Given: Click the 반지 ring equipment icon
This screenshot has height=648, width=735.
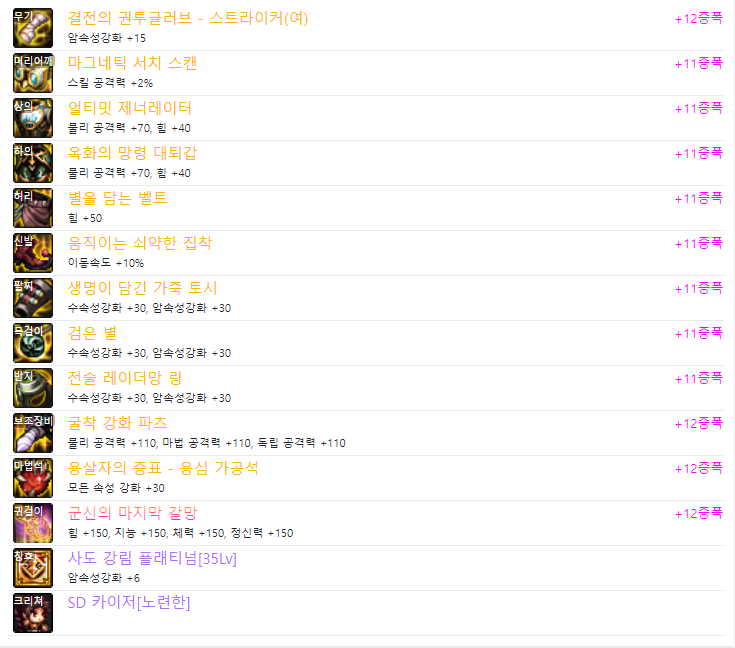Looking at the screenshot, I should pos(33,388).
